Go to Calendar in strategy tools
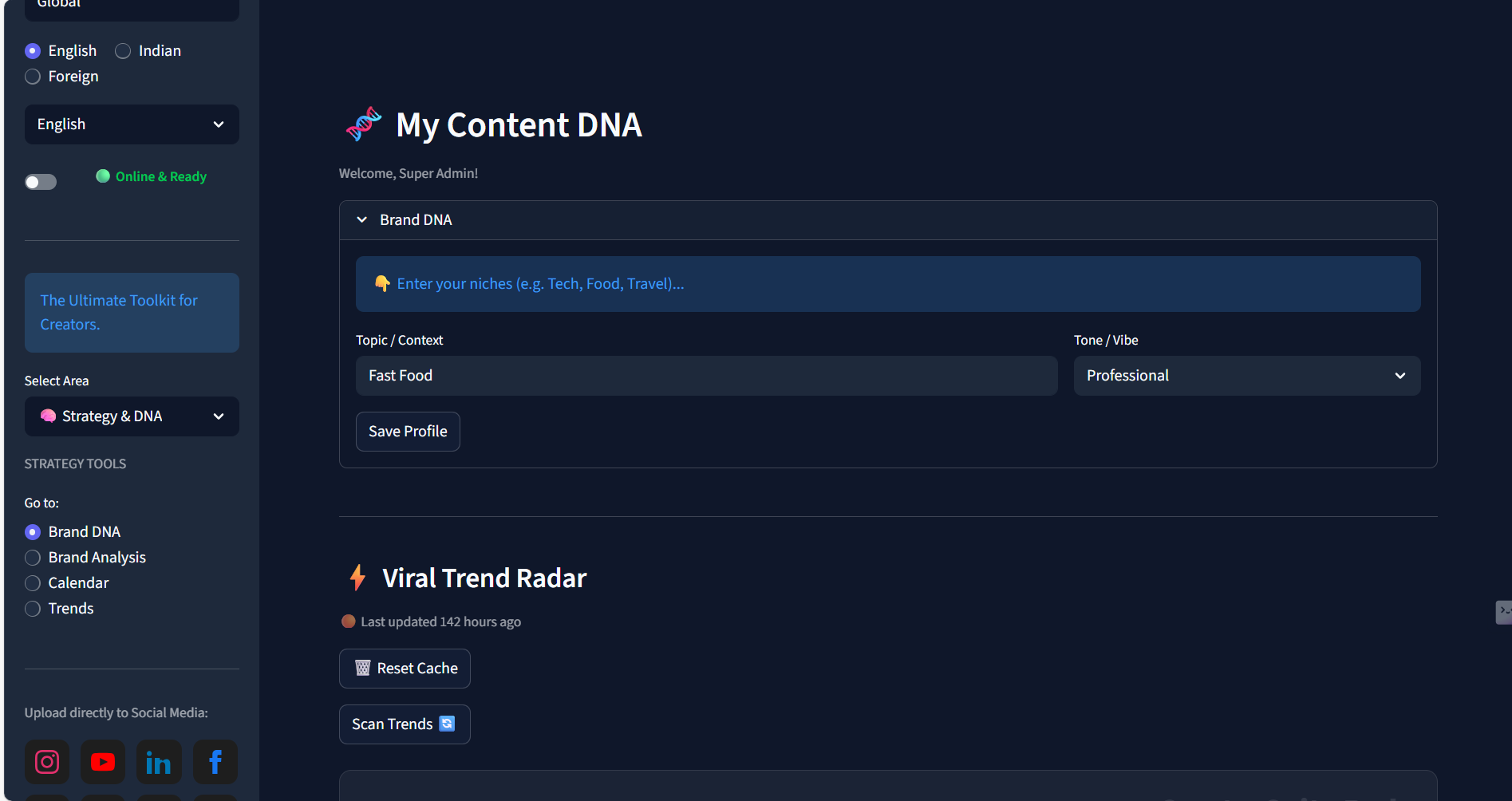Screen dimensions: 1512x801 point(33,583)
